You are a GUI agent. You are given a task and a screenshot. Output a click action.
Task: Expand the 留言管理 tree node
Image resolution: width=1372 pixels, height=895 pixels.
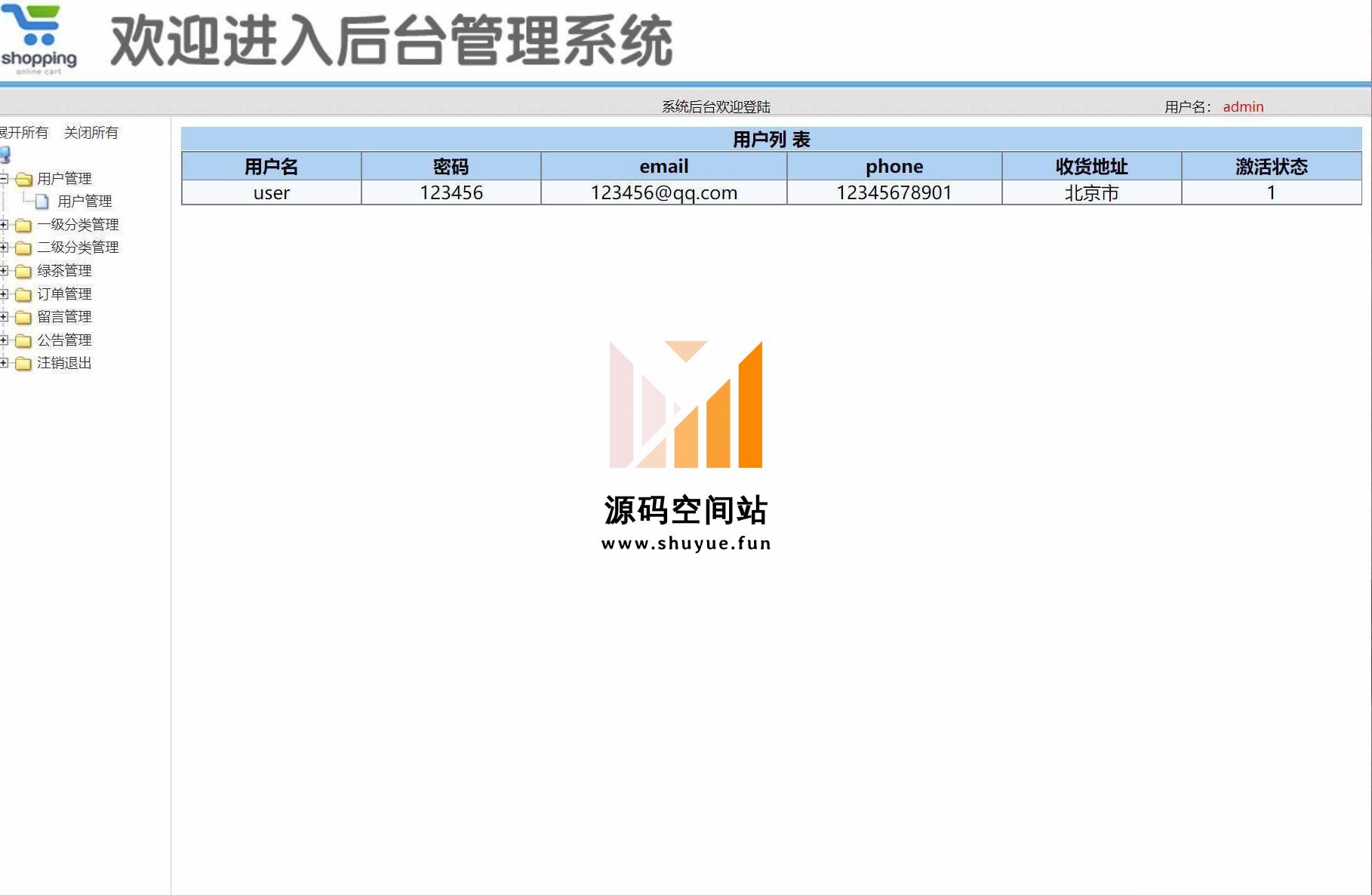[x=4, y=317]
